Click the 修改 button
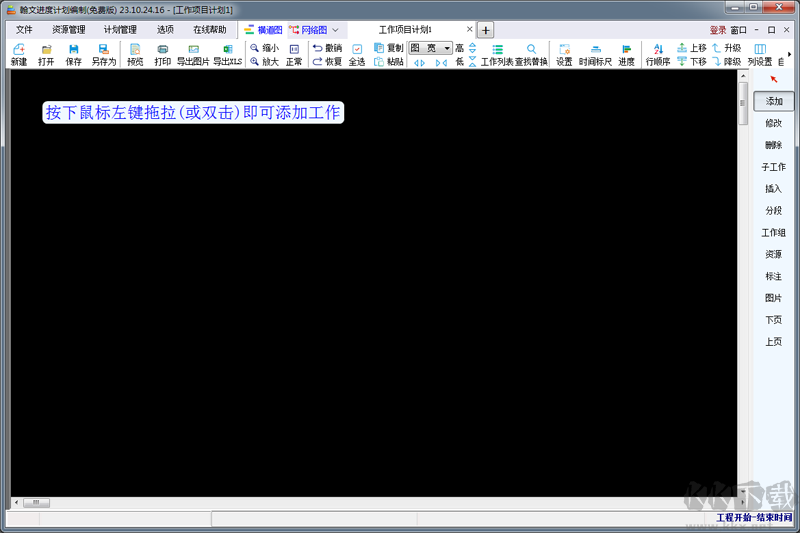This screenshot has height=533, width=800. click(774, 123)
